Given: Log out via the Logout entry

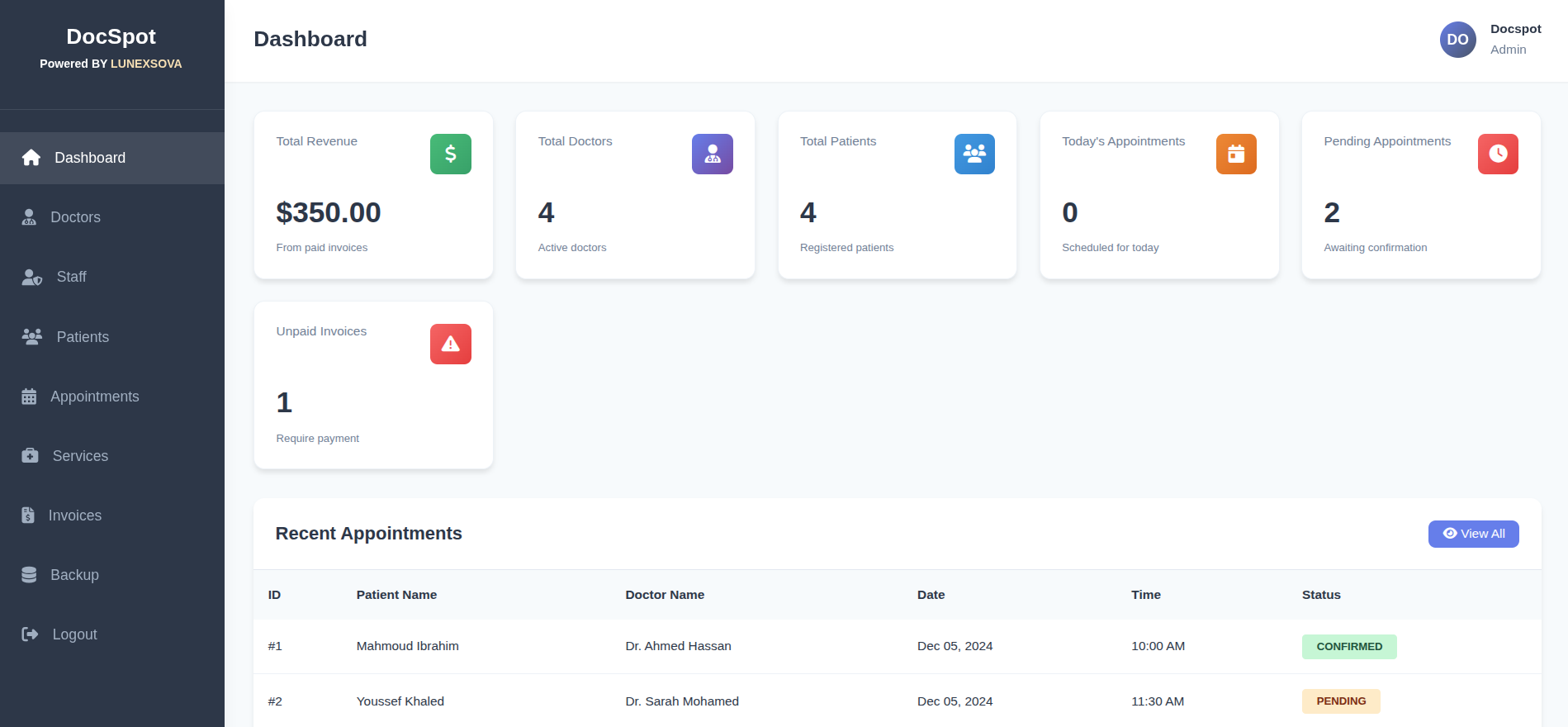Looking at the screenshot, I should [x=112, y=634].
